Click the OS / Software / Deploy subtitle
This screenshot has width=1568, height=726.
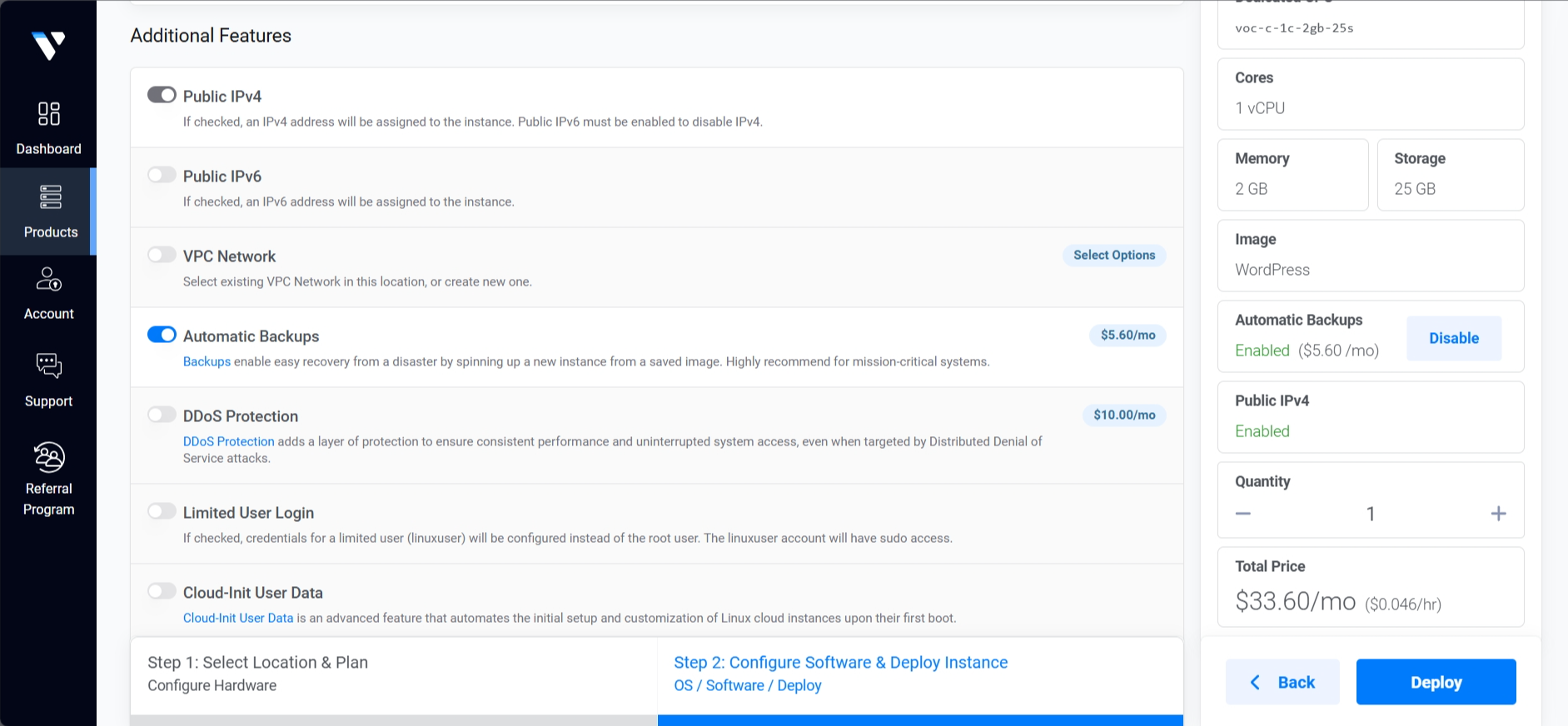[748, 685]
